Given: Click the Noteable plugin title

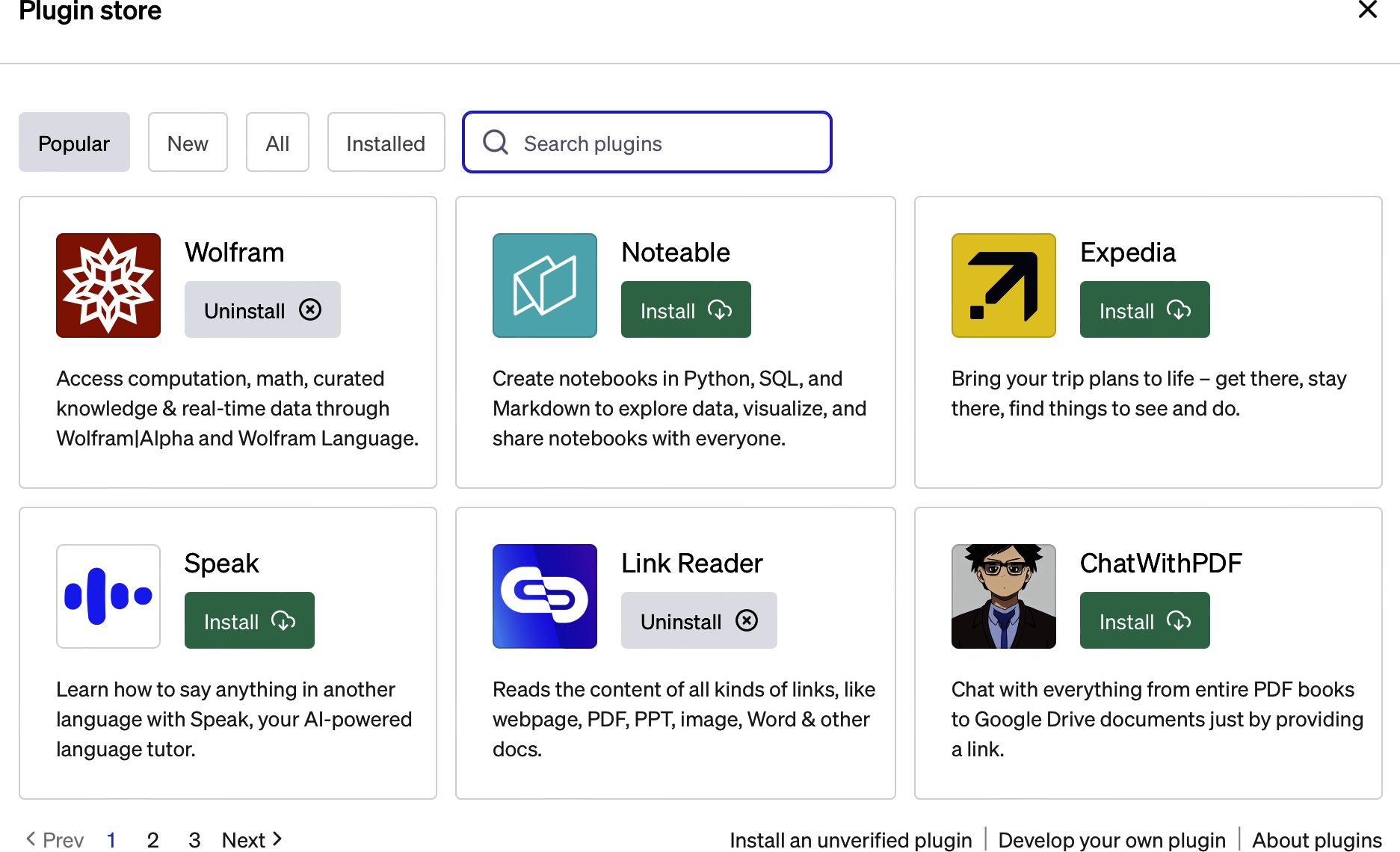Looking at the screenshot, I should [x=676, y=253].
